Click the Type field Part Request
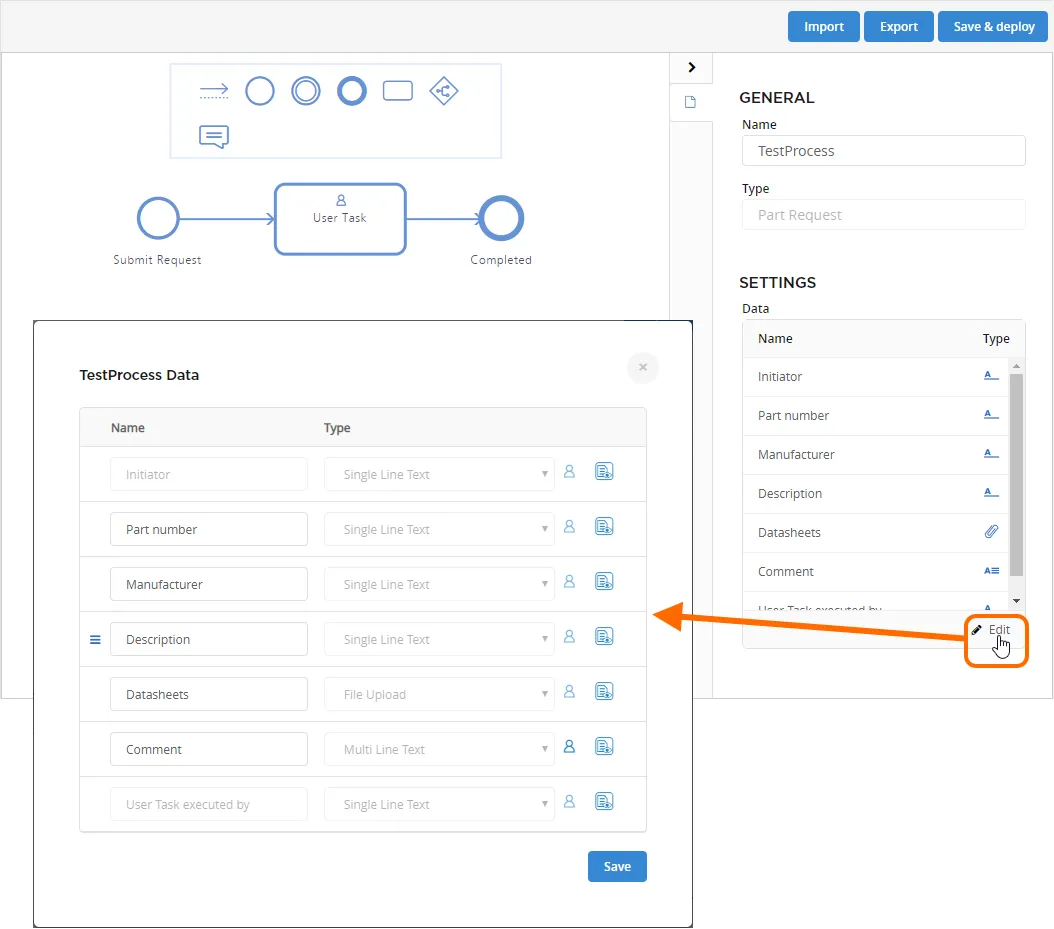The width and height of the screenshot is (1054, 929). (x=883, y=215)
